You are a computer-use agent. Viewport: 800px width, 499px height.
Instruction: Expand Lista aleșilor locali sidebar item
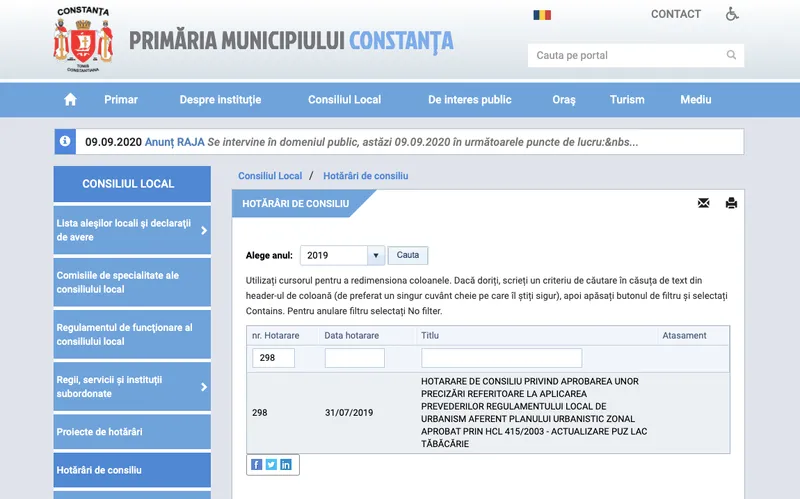point(204,231)
